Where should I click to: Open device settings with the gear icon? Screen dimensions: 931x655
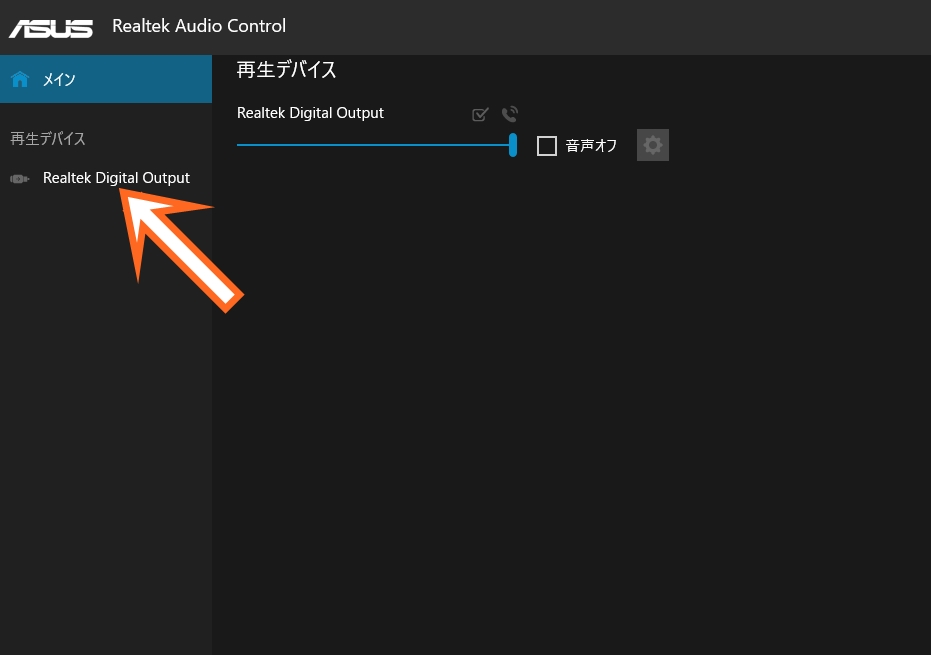653,146
